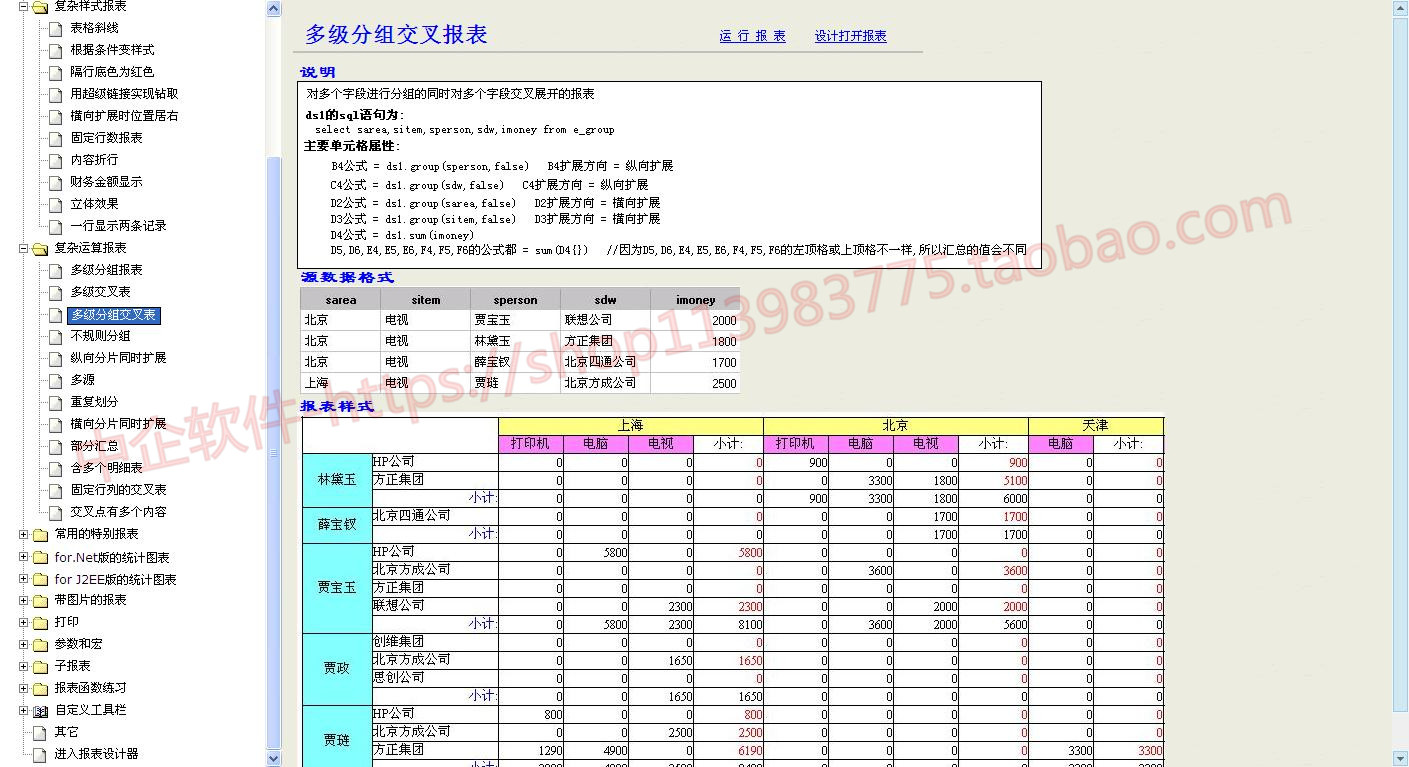Image resolution: width=1409 pixels, height=767 pixels.
Task: Expand the for J2EE版的统计图表 folder
Action: click(23, 579)
